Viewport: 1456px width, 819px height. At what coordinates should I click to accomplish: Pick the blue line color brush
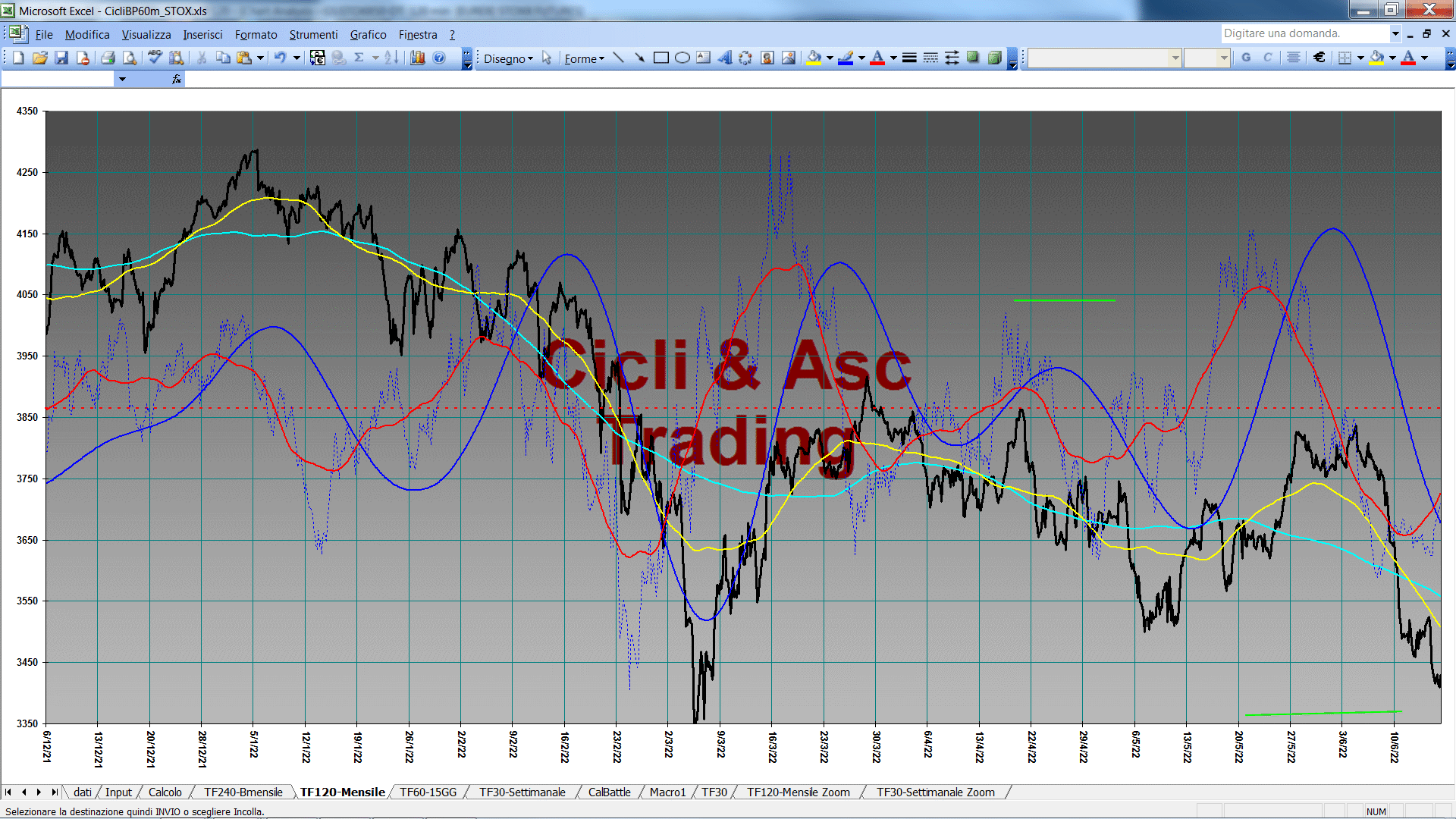coord(846,58)
